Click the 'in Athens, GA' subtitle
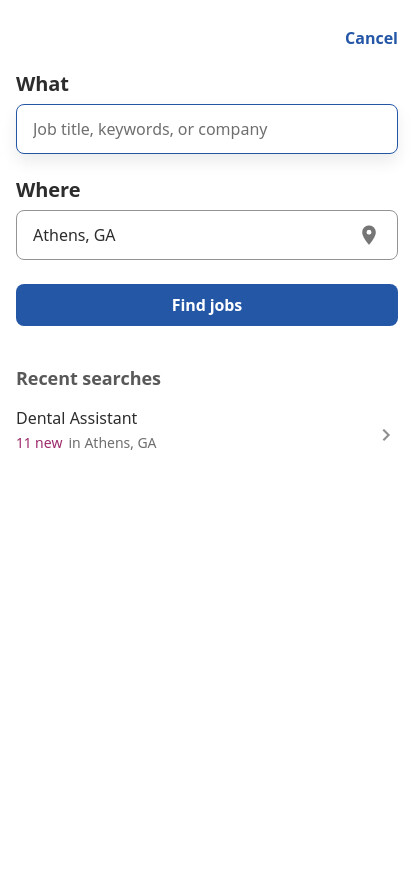Image resolution: width=414 pixels, height=896 pixels. [x=113, y=443]
